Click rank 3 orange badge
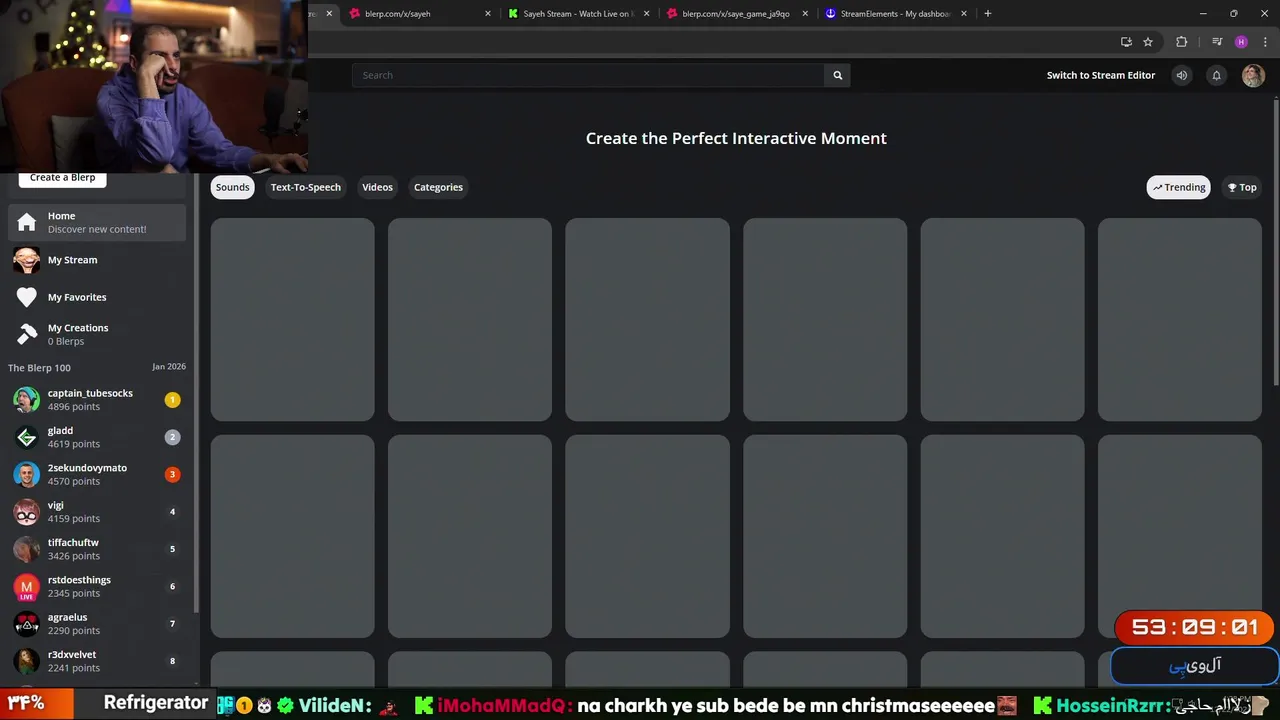 172,474
